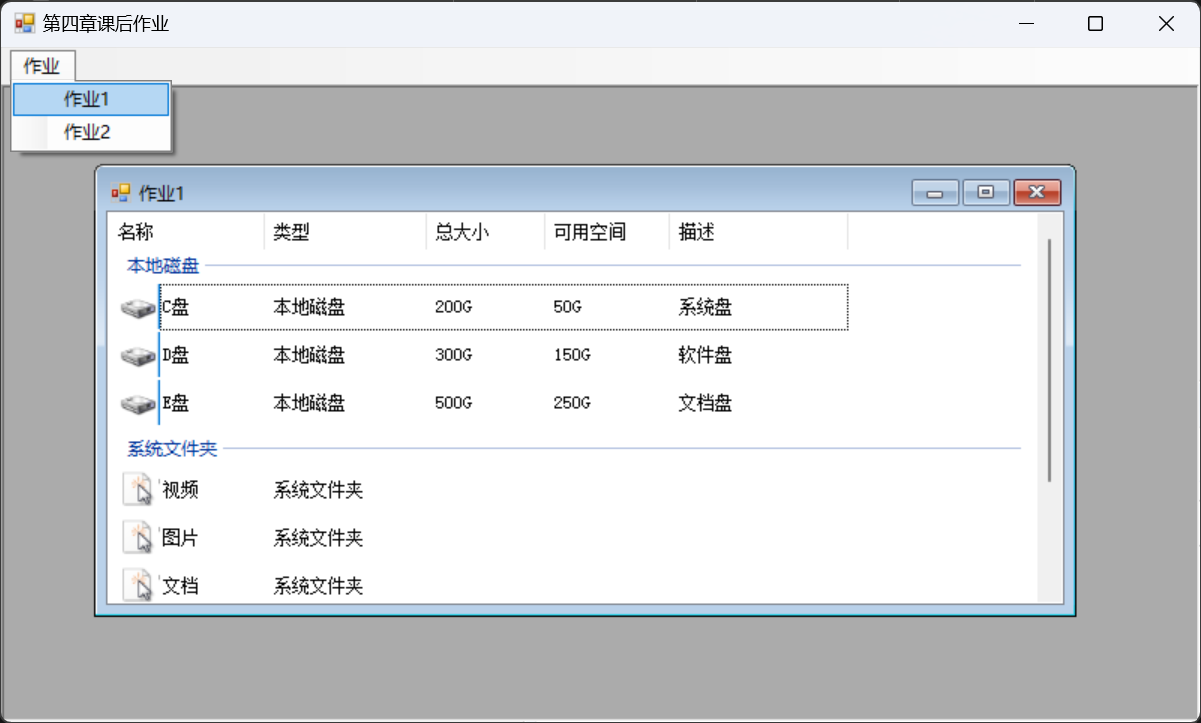Click the C盘 drive icon
This screenshot has width=1201, height=723.
(138, 308)
